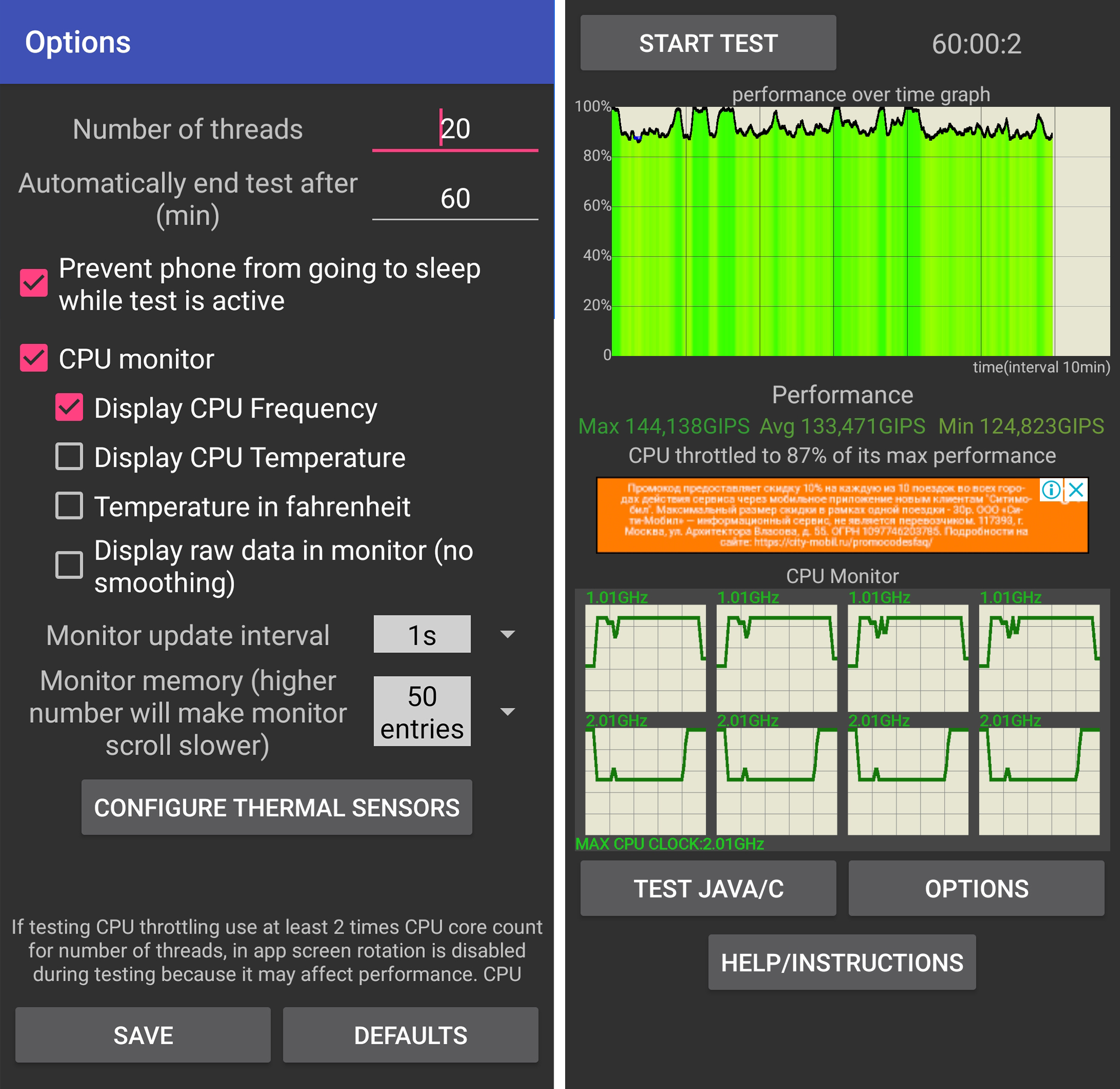Click the Number of threads field
The height and width of the screenshot is (1089, 1120).
point(455,129)
